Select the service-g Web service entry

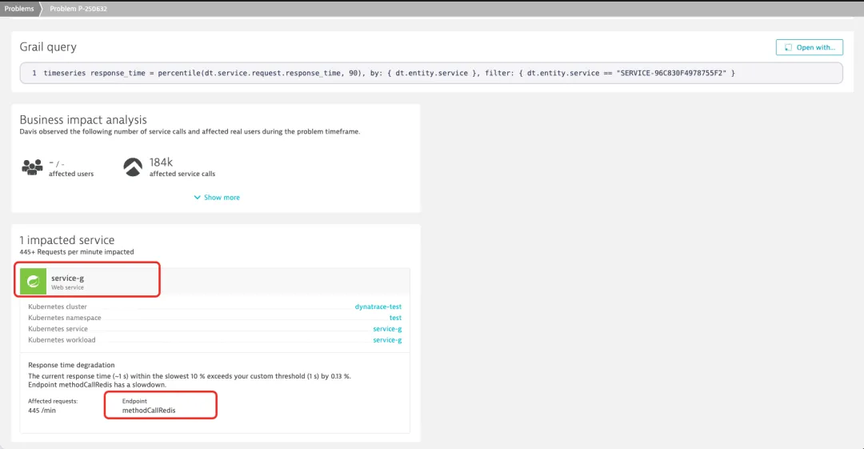(x=88, y=282)
